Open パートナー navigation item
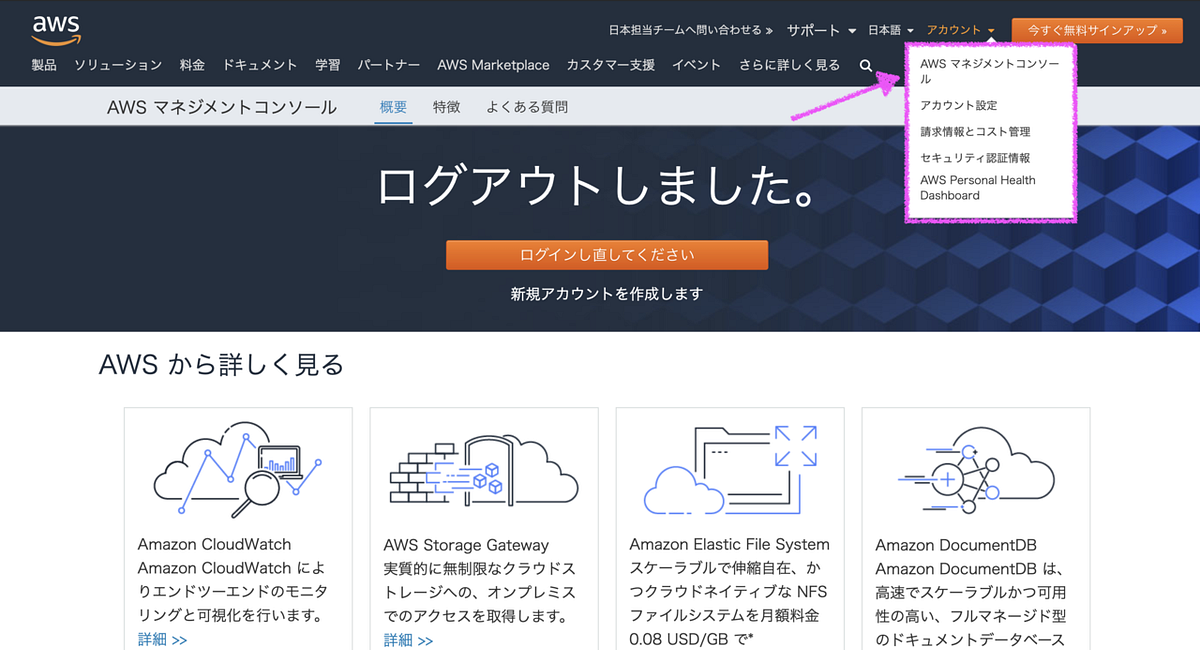 point(388,65)
